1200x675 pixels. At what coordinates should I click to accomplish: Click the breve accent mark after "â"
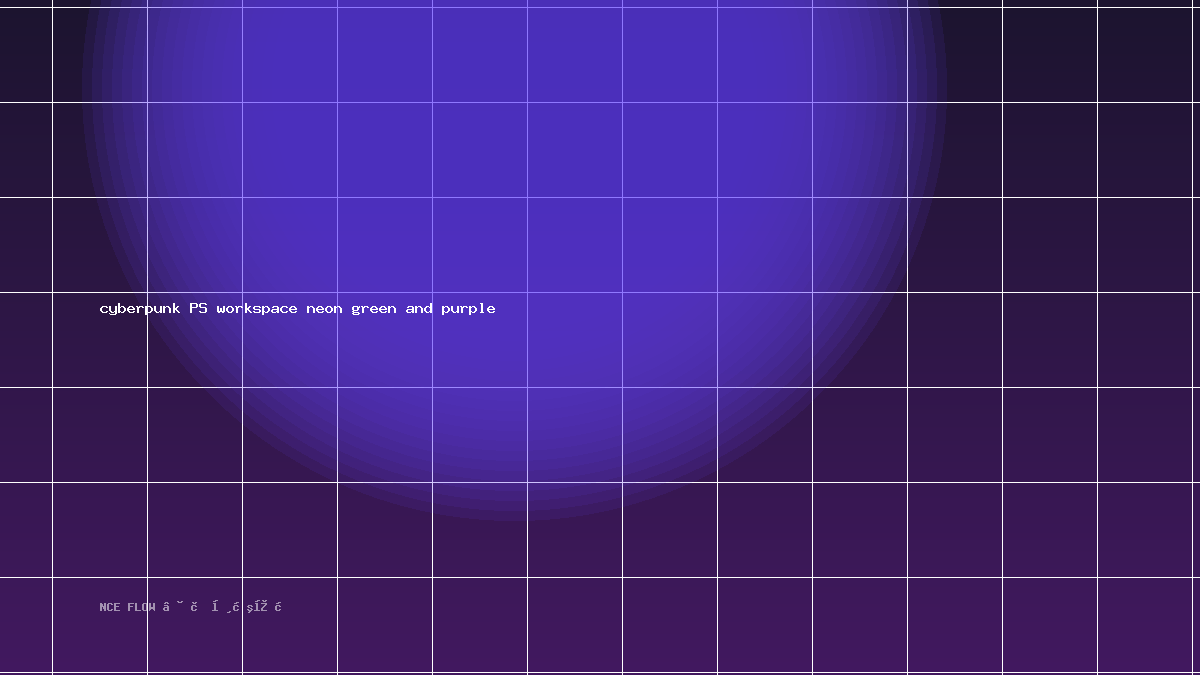(x=180, y=602)
